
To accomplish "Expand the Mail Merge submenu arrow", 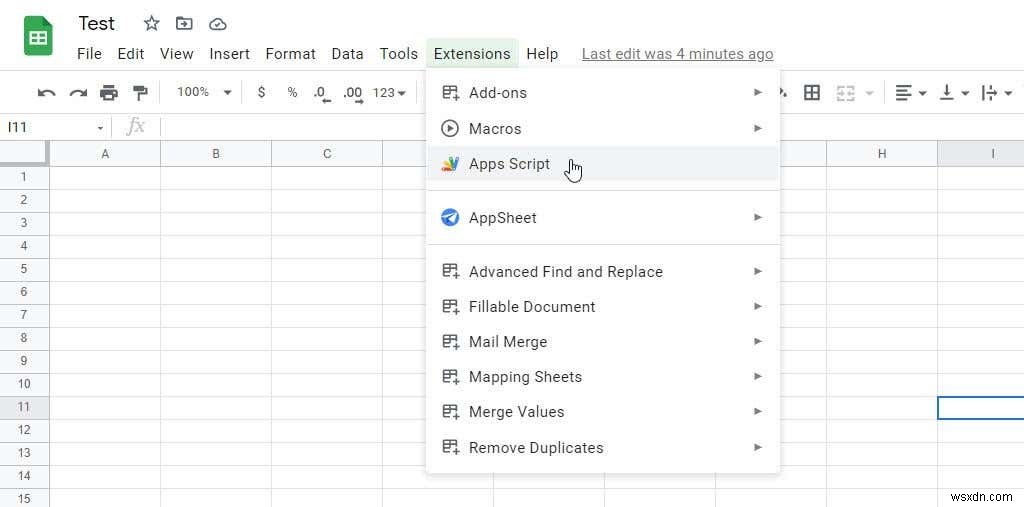I will tap(758, 341).
